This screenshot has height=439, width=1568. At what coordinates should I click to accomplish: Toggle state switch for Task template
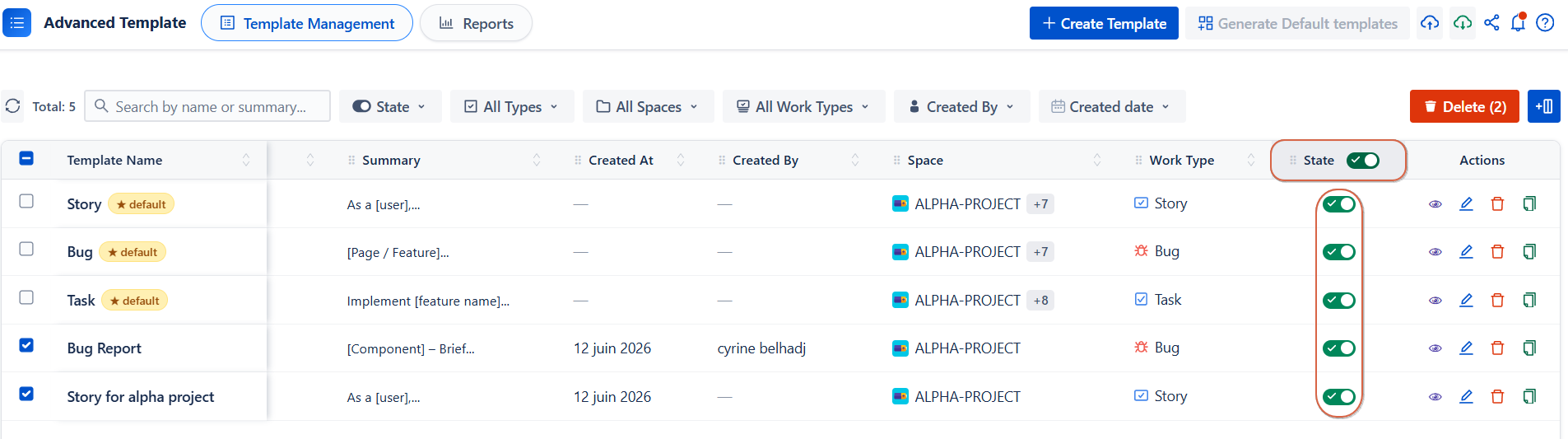pyautogui.click(x=1339, y=301)
